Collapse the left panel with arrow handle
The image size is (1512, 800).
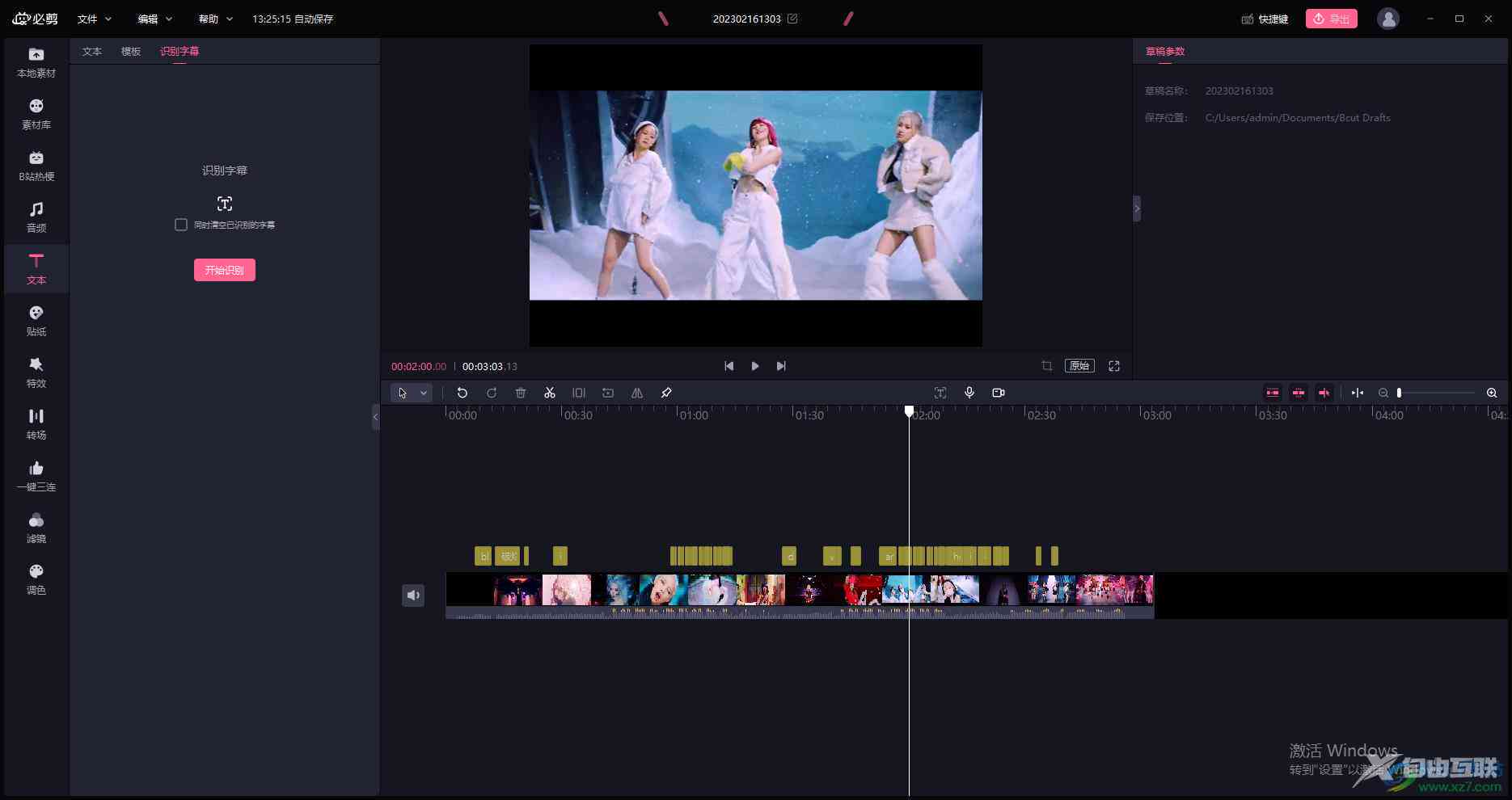coord(375,417)
